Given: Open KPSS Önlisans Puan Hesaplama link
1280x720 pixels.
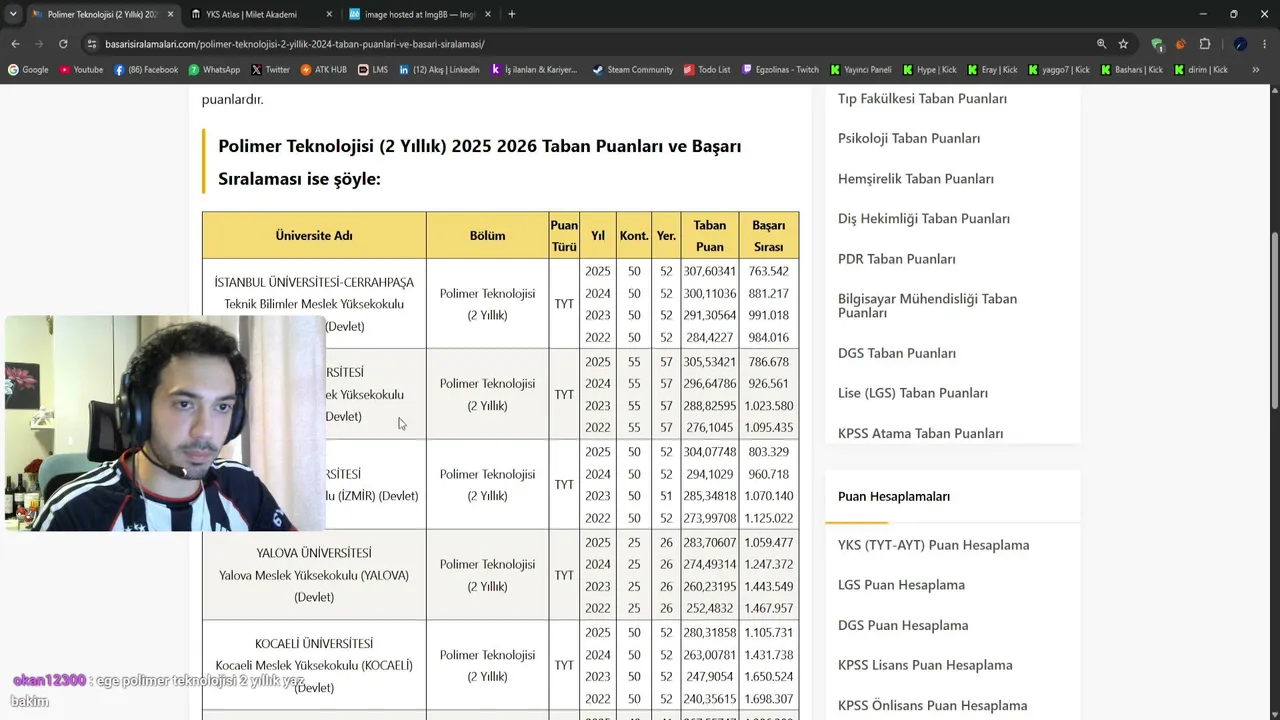Looking at the screenshot, I should 932,705.
